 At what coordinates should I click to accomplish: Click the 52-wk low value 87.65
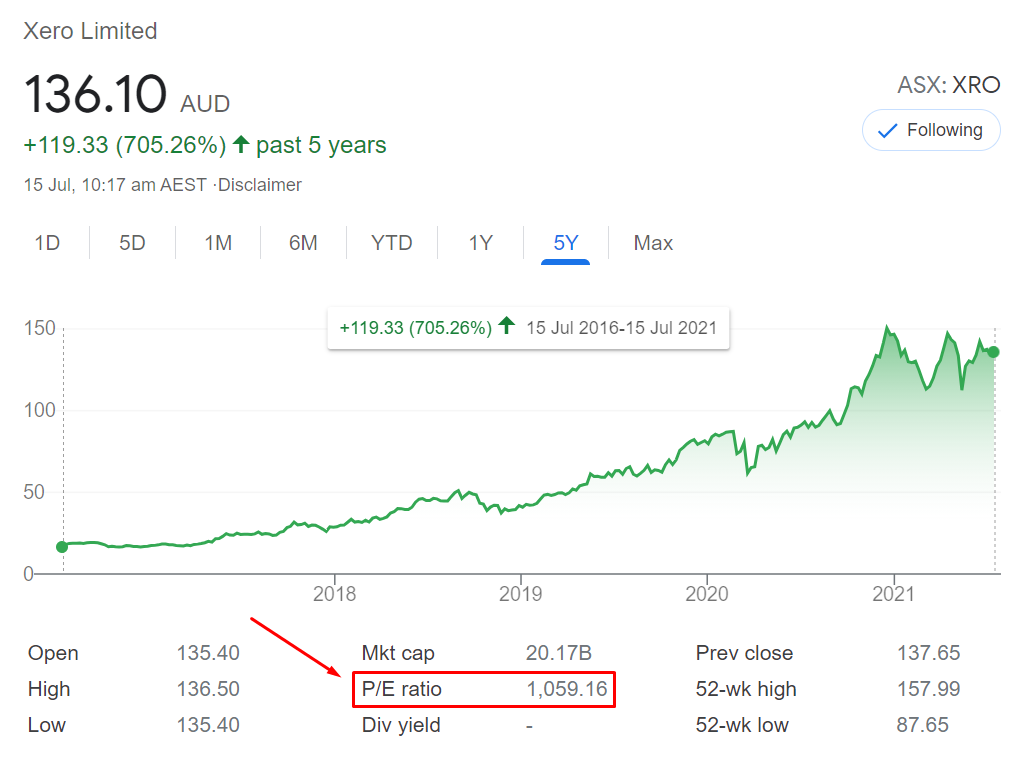pyautogui.click(x=922, y=725)
